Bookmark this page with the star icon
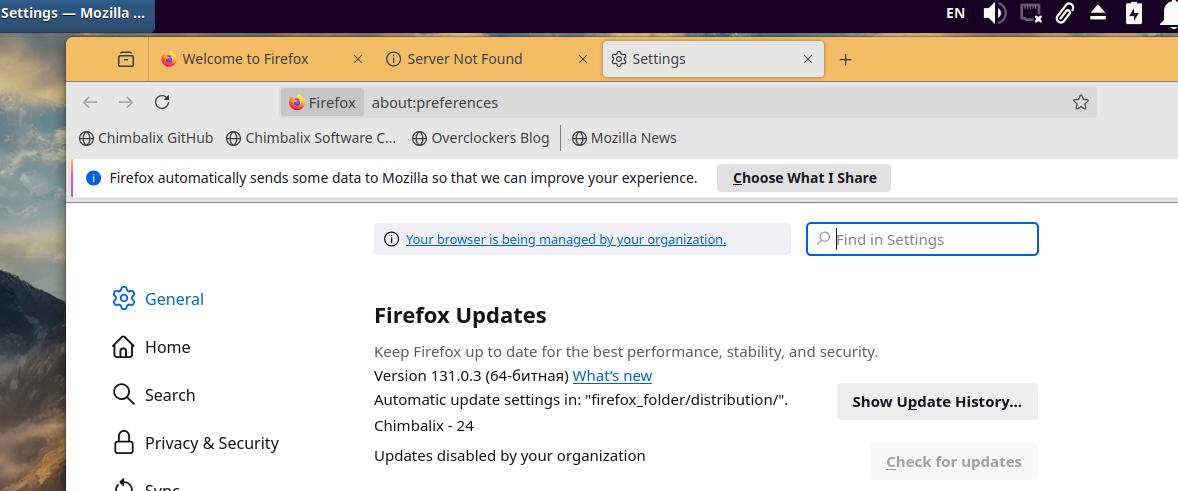 click(1080, 102)
